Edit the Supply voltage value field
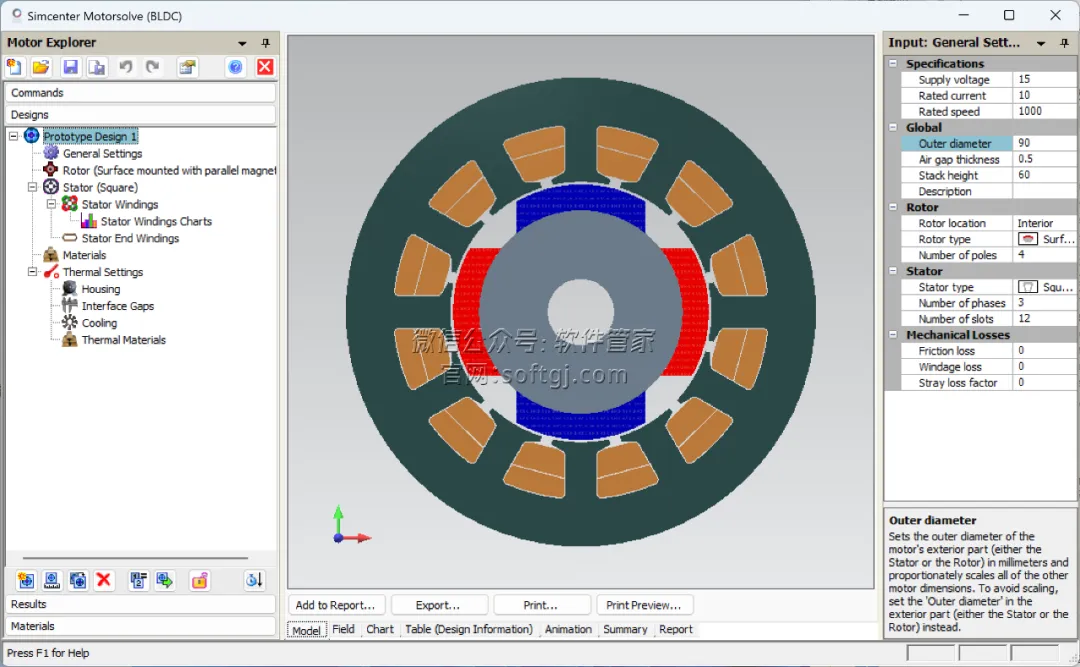1080x667 pixels. 1044,79
